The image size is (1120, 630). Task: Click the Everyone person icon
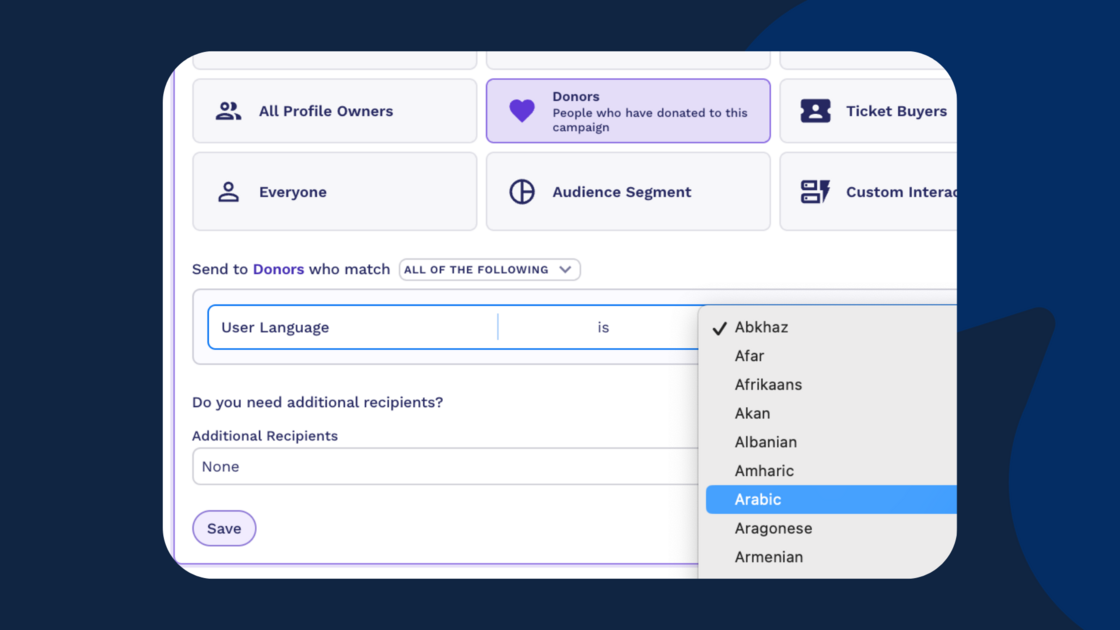pos(228,192)
